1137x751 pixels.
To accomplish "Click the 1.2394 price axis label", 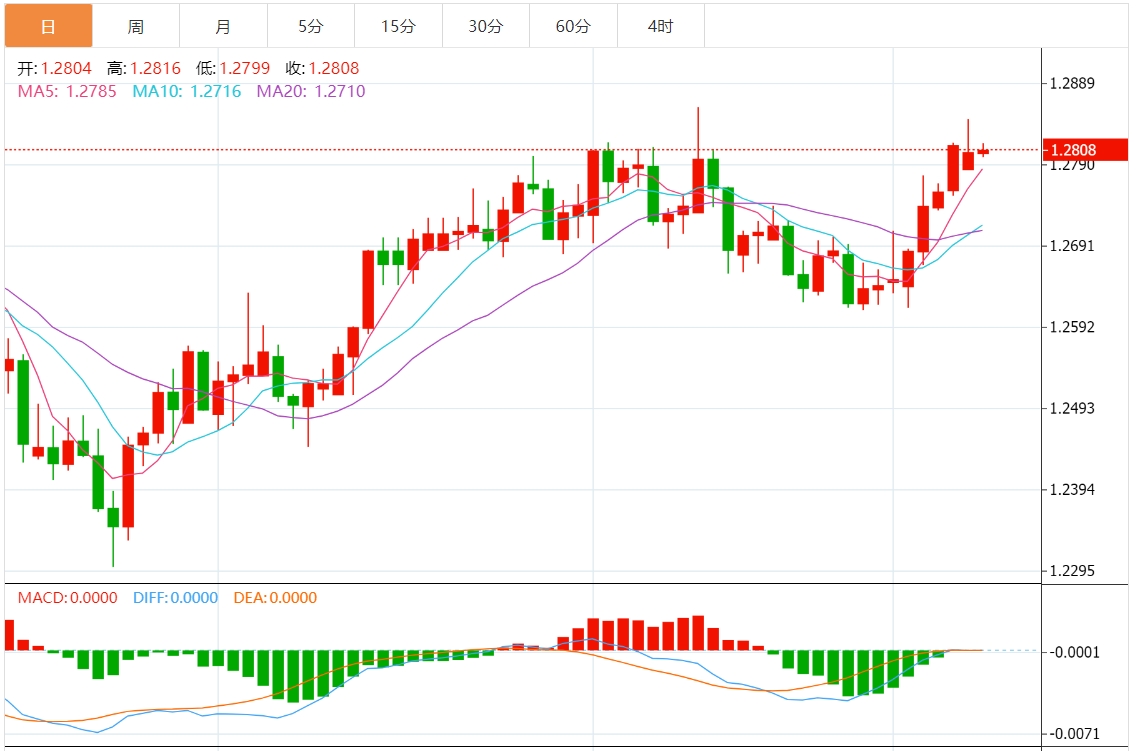I will pos(1072,489).
